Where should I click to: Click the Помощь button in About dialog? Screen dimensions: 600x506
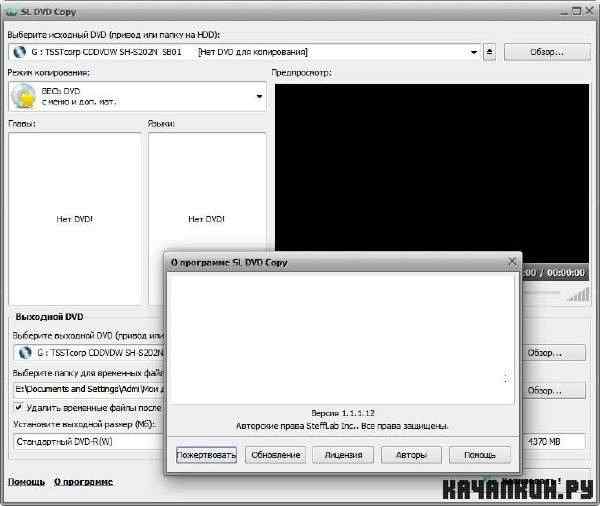coord(480,455)
